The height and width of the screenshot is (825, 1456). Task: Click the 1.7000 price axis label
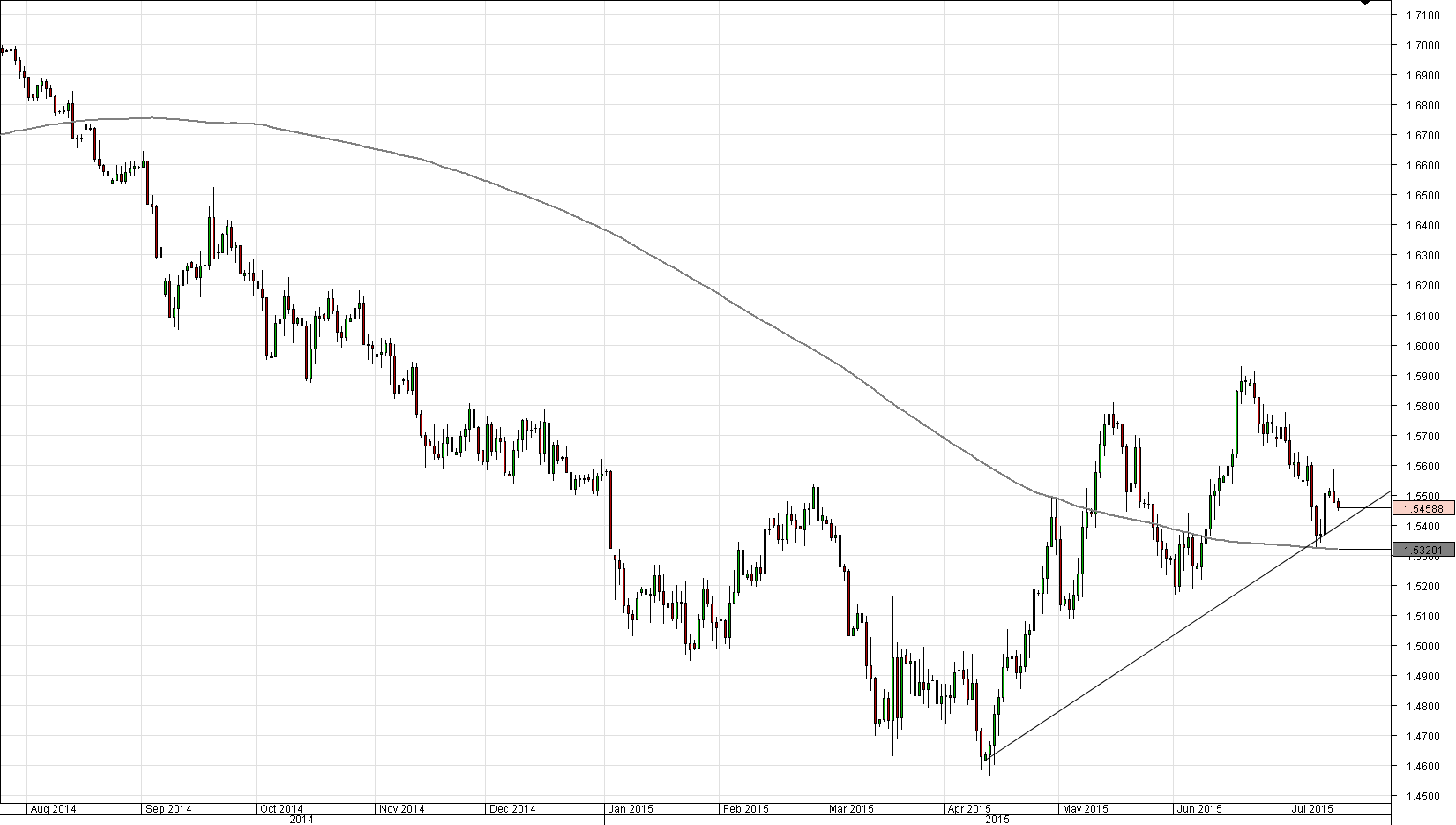1424,45
